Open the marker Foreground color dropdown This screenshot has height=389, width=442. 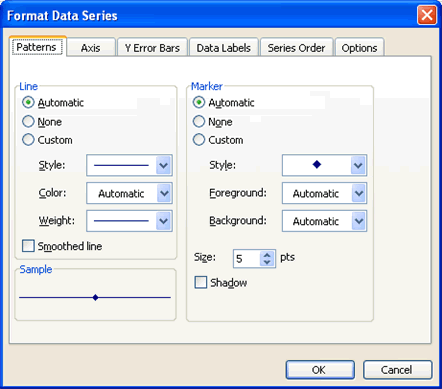point(324,193)
